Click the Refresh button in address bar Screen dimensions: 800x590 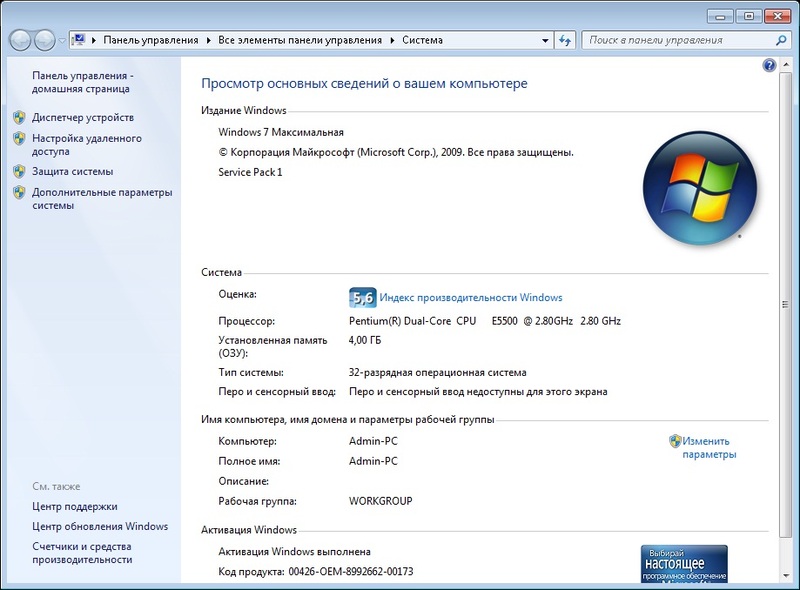(x=564, y=40)
